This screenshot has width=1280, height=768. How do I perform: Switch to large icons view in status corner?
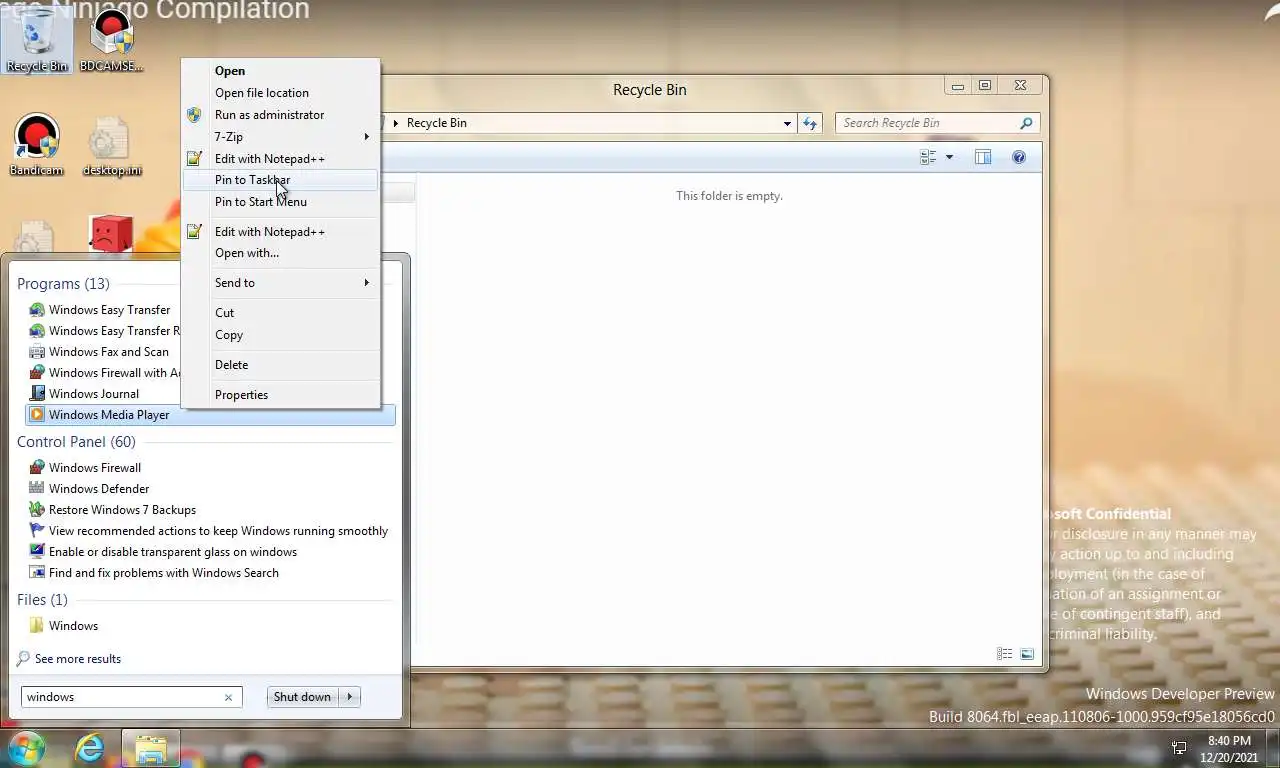1027,654
